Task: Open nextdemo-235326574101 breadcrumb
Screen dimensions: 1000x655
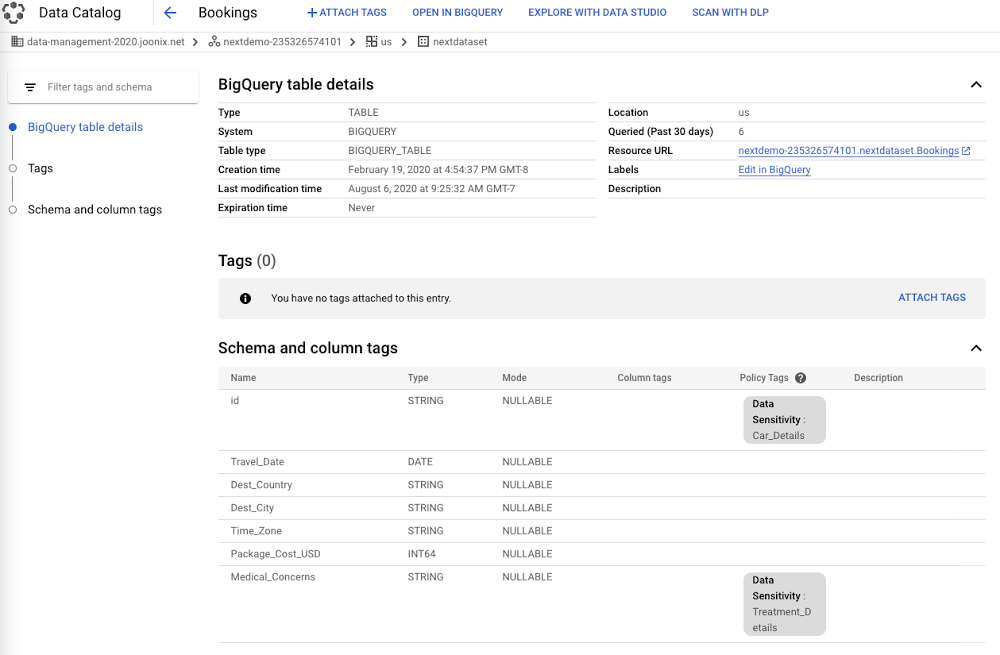Action: (283, 41)
